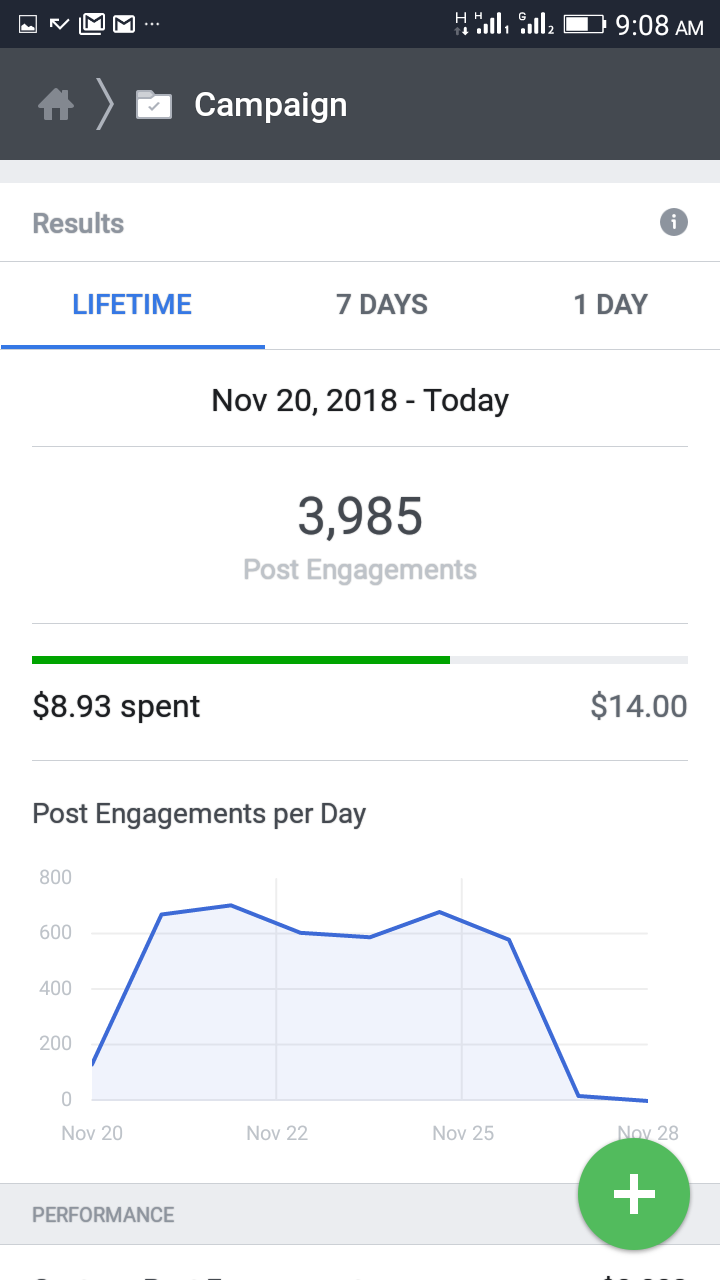Tap the more notifications ellipsis in status bar
The width and height of the screenshot is (720, 1280).
click(152, 23)
